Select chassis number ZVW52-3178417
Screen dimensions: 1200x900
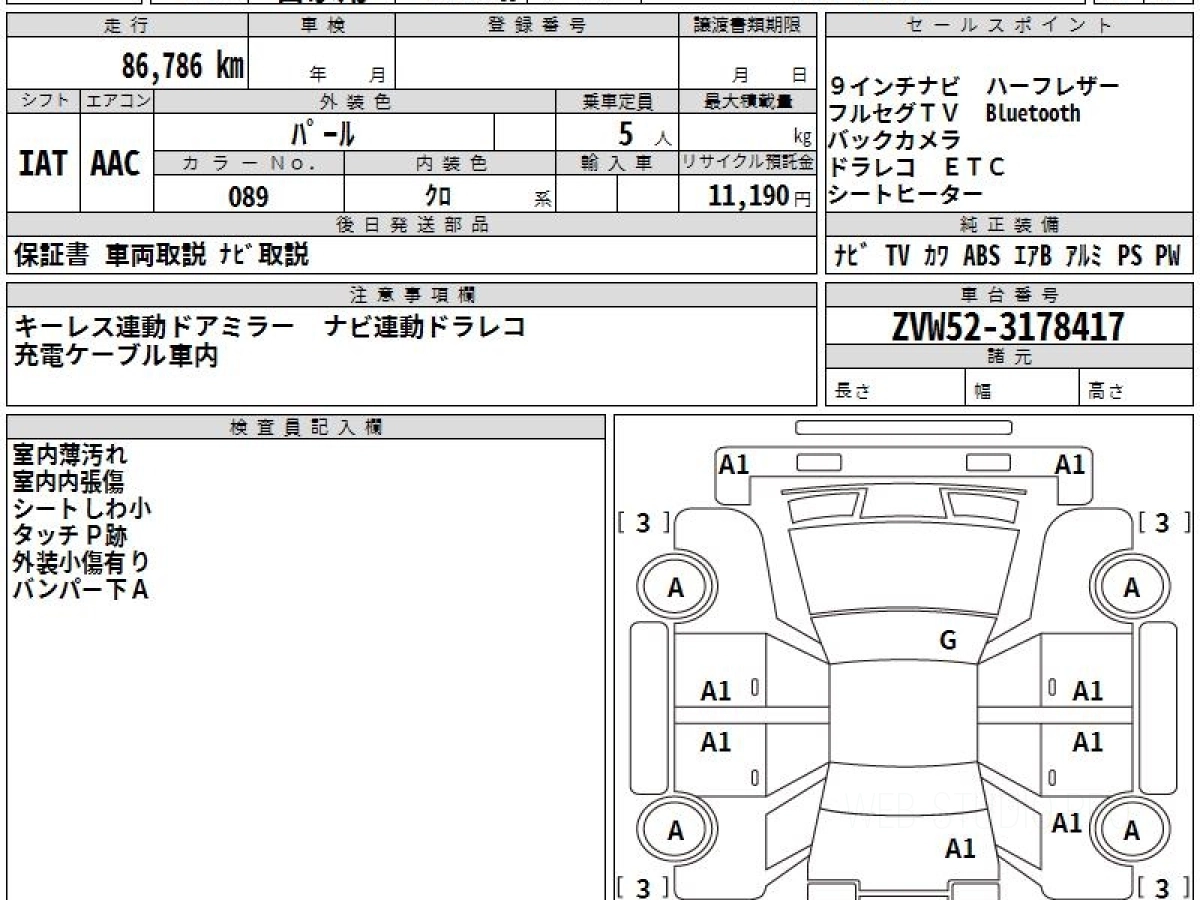pos(1008,326)
